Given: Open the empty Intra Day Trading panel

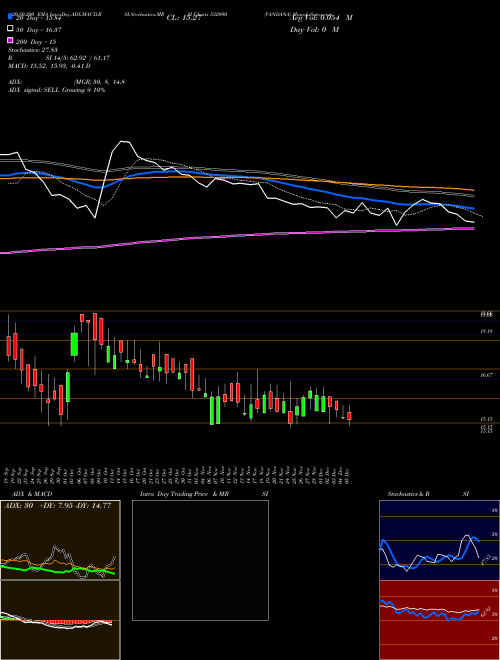Looking at the screenshot, I should point(200,560).
